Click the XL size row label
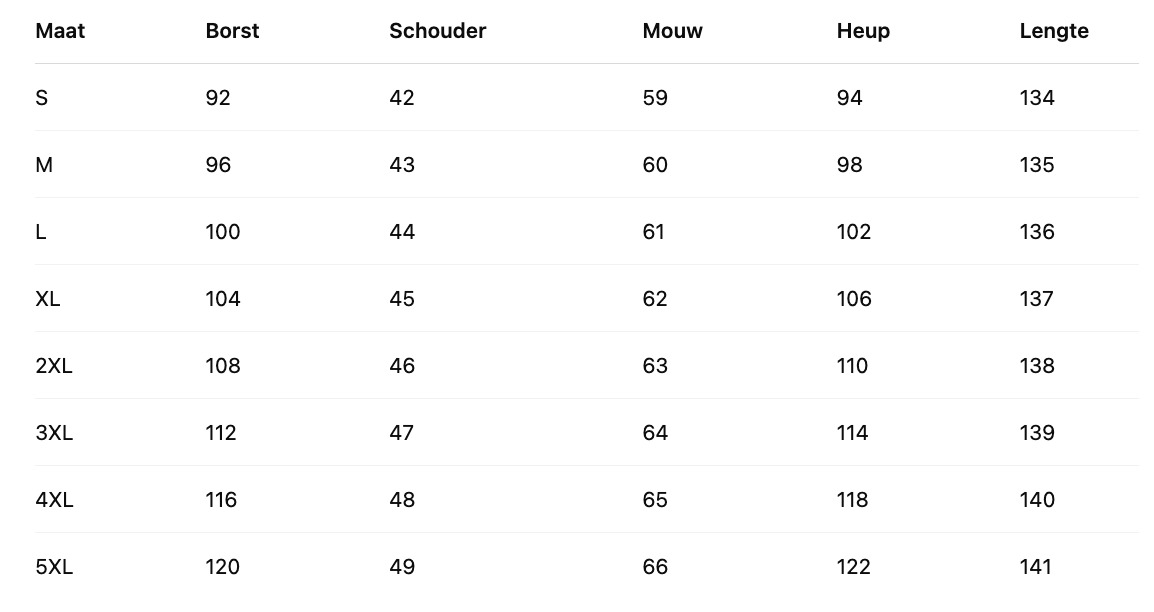 pos(48,299)
